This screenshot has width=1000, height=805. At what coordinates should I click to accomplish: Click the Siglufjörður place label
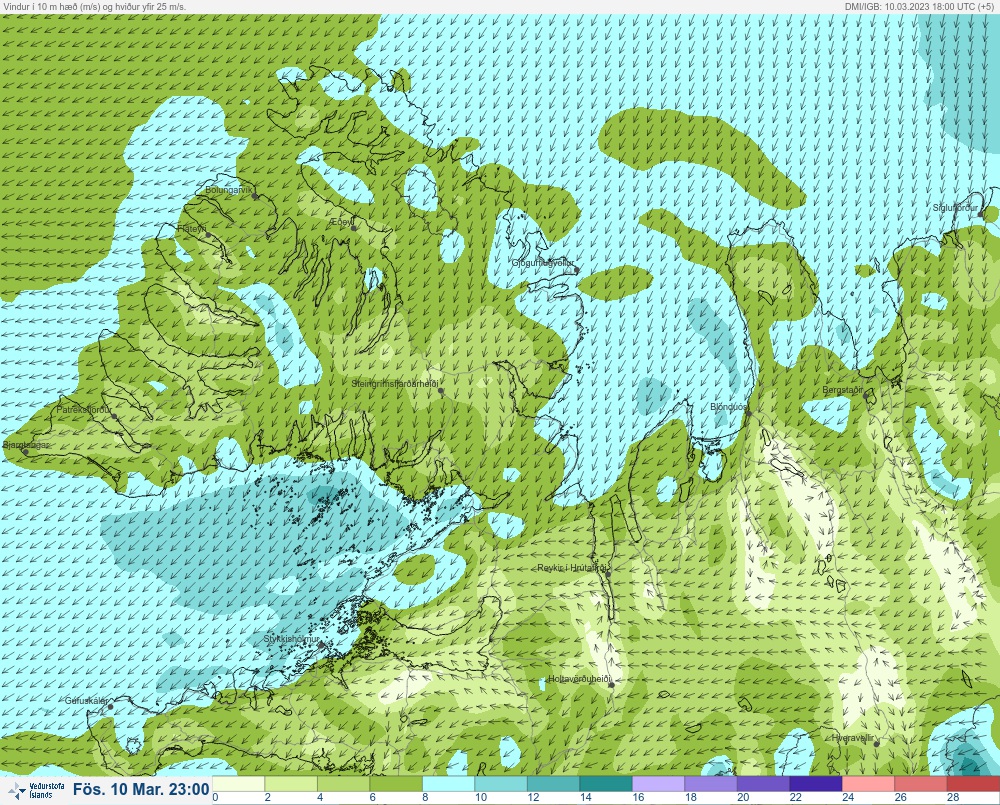955,208
